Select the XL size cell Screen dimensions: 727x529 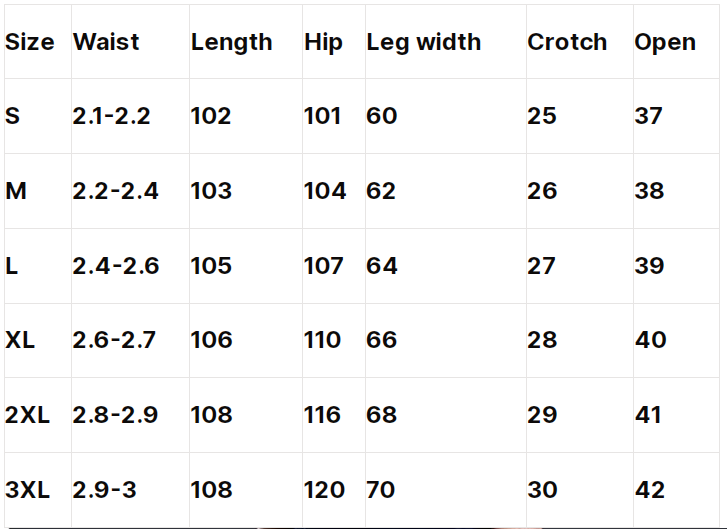(x=20, y=340)
